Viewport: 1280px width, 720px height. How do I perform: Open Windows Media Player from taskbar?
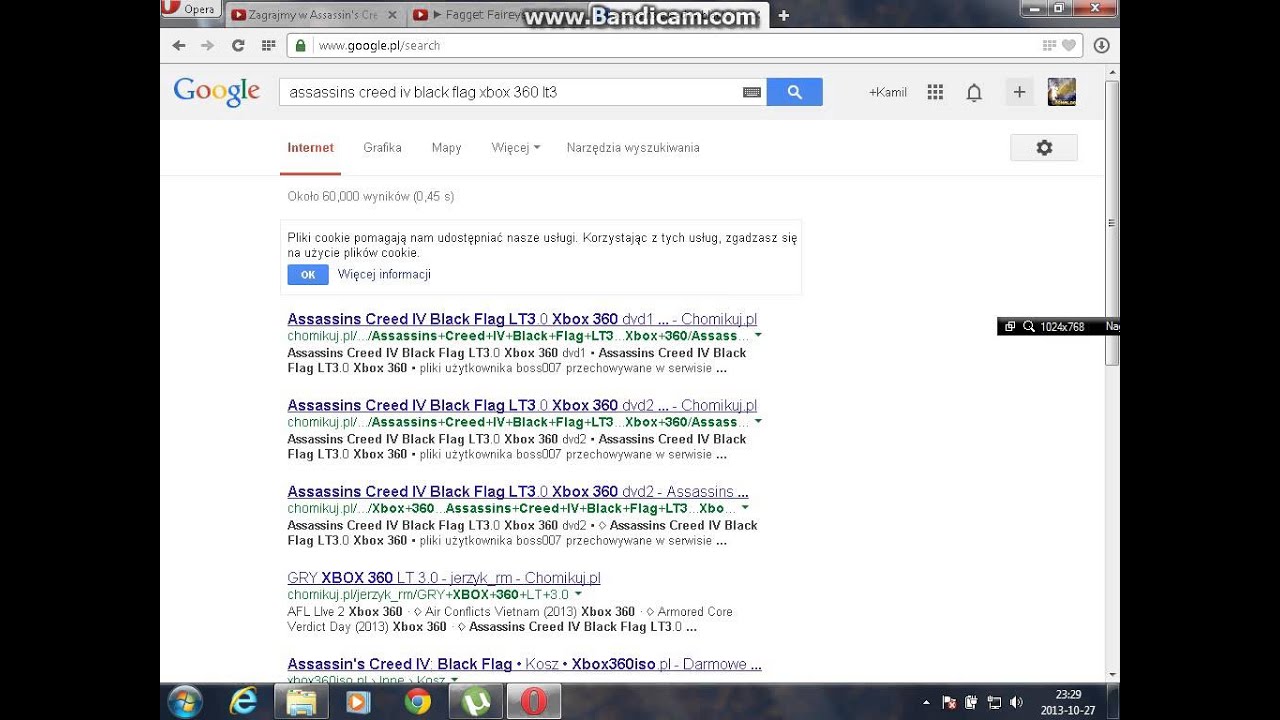[358, 702]
